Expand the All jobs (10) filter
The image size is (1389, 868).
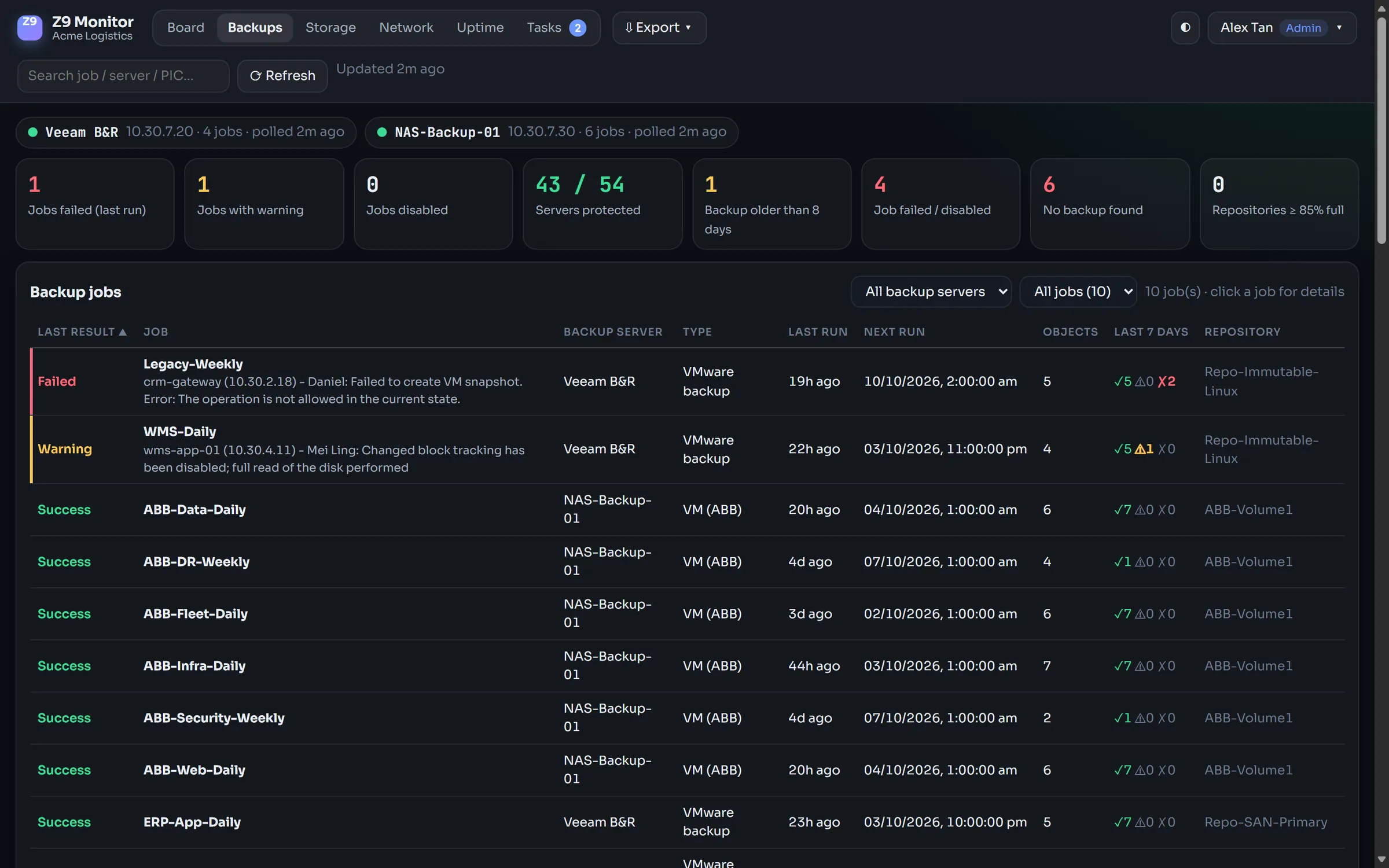1078,292
